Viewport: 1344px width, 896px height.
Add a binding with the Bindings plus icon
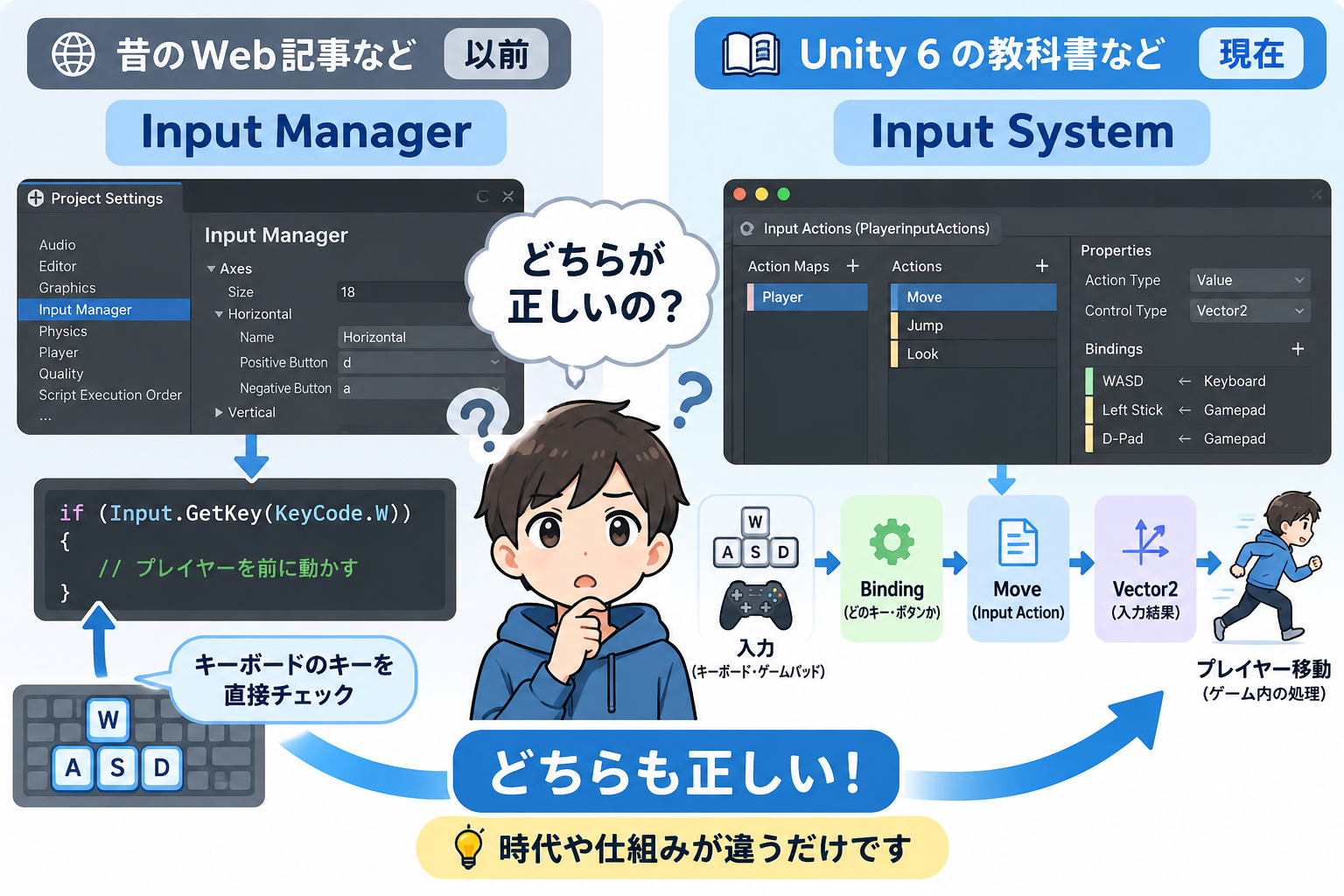[x=1298, y=349]
